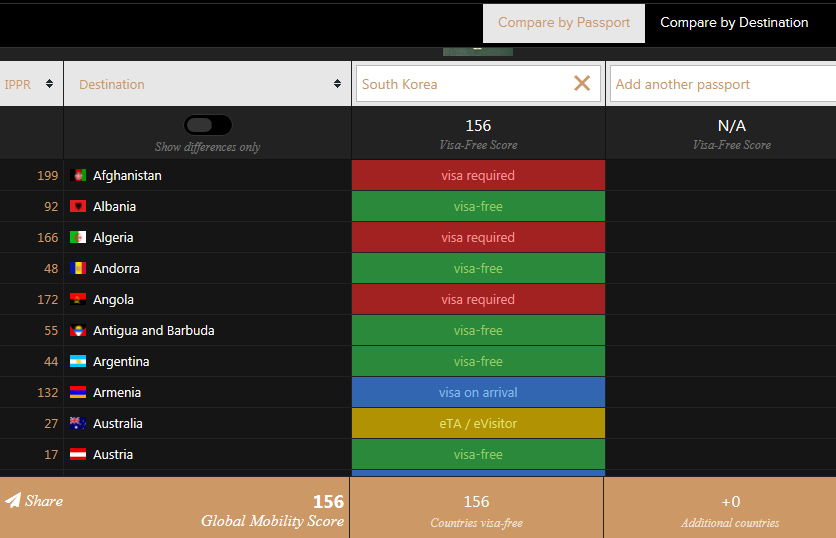Select the Albania destination name
Viewport: 836px width, 538px height.
tap(114, 206)
